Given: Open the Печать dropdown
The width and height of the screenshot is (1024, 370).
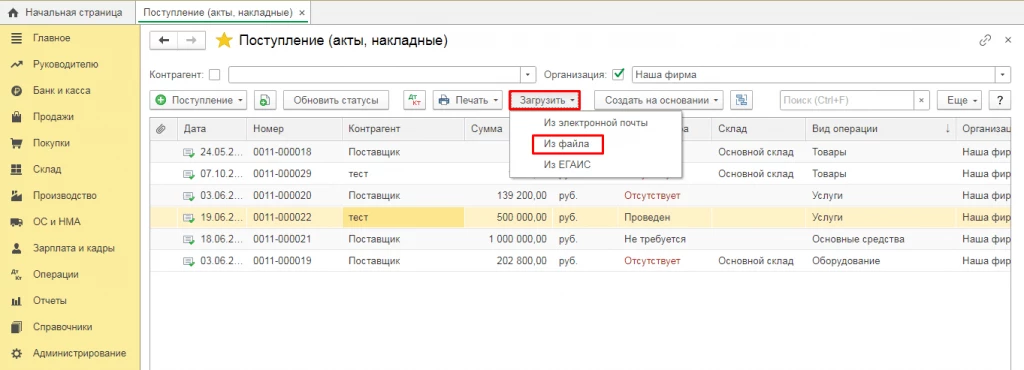Looking at the screenshot, I should tap(468, 100).
